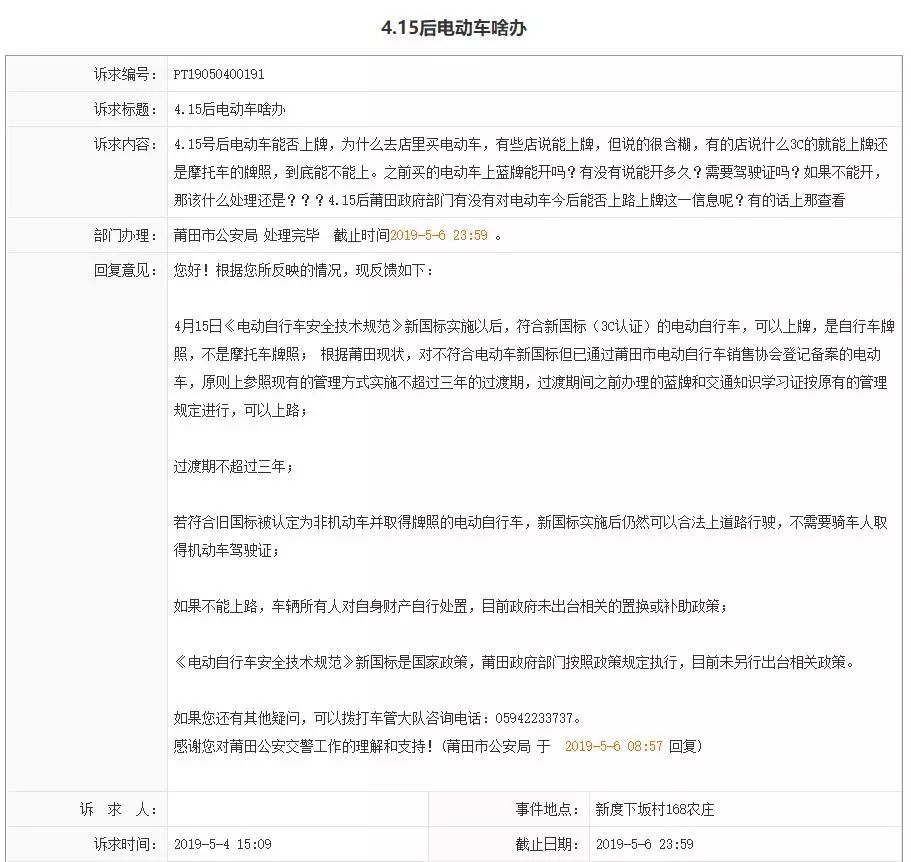Click the 部门办理 row label
Viewport: 911px width, 862px height.
pyautogui.click(x=125, y=235)
